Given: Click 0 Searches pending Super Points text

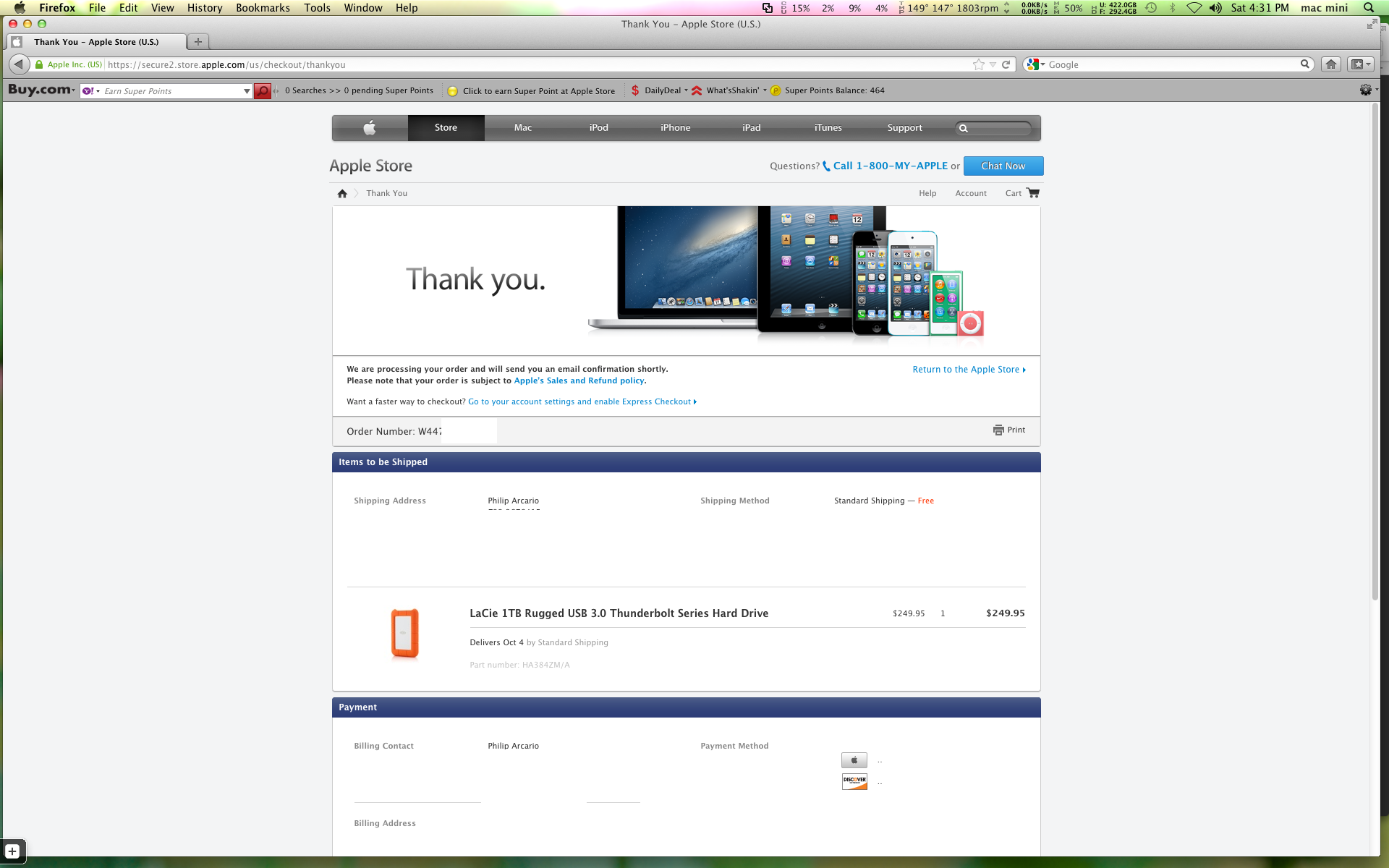Looking at the screenshot, I should 359,90.
